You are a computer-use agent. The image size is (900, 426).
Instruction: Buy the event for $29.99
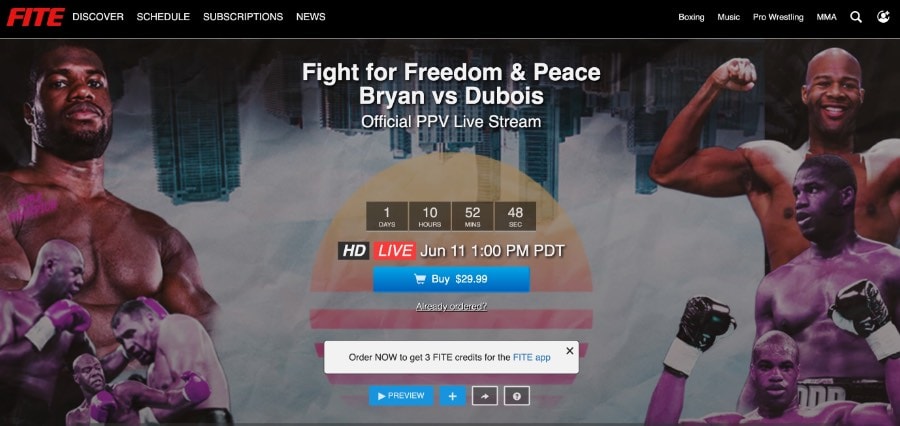point(451,279)
